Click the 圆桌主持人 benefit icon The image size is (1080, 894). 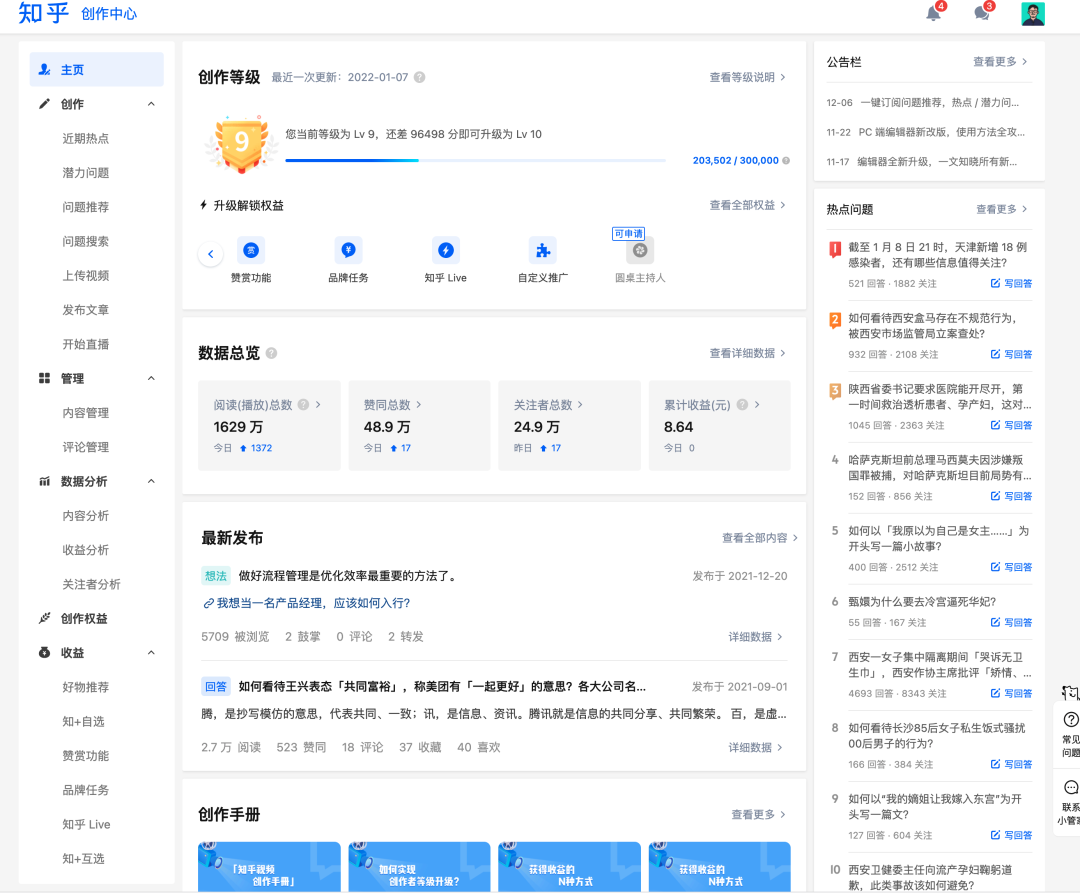click(x=640, y=250)
